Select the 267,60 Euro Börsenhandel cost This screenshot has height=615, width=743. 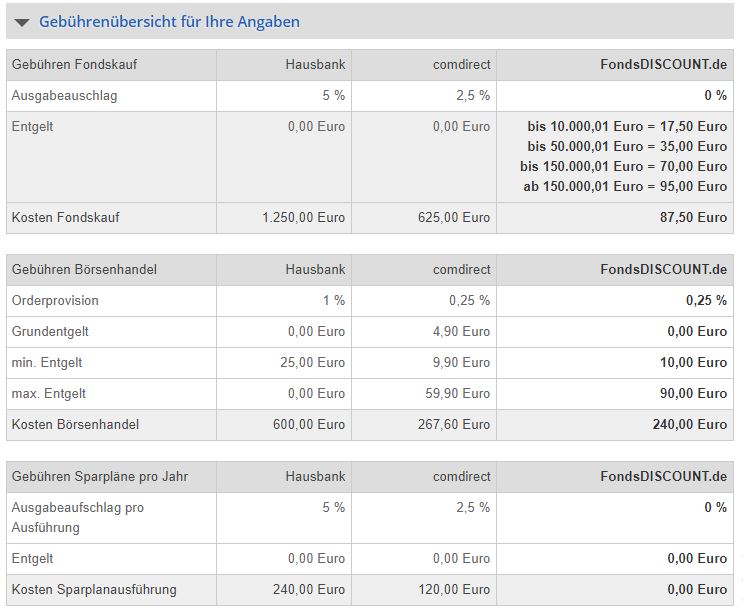(454, 425)
